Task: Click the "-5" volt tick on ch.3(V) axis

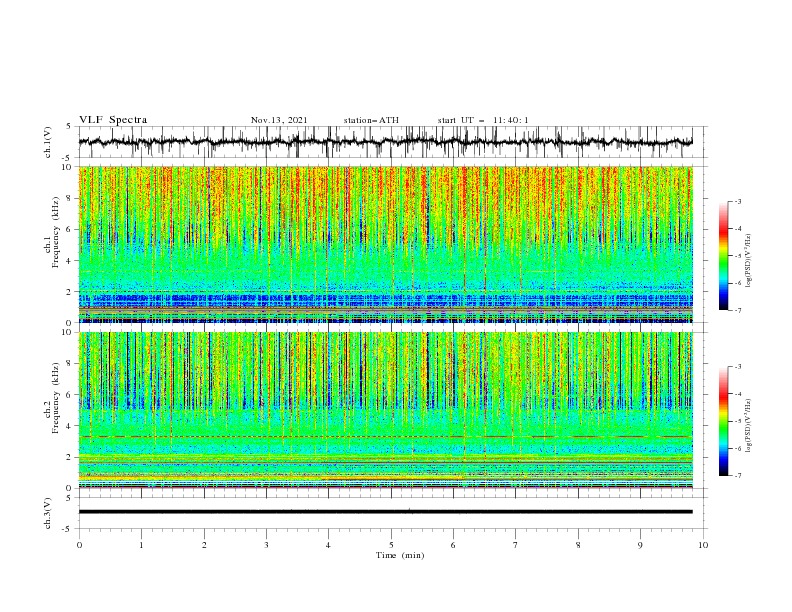Action: 68,529
